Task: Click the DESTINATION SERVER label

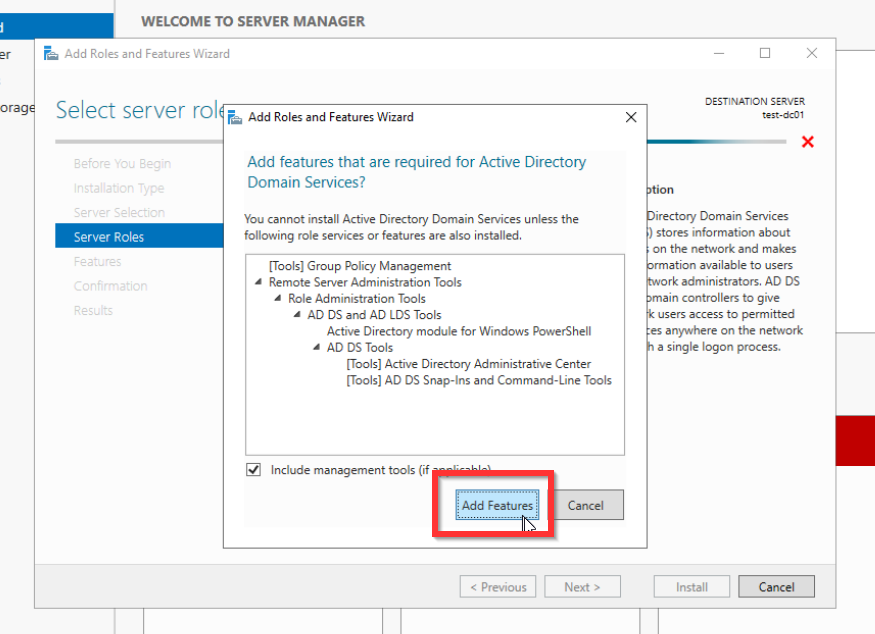Action: [754, 102]
